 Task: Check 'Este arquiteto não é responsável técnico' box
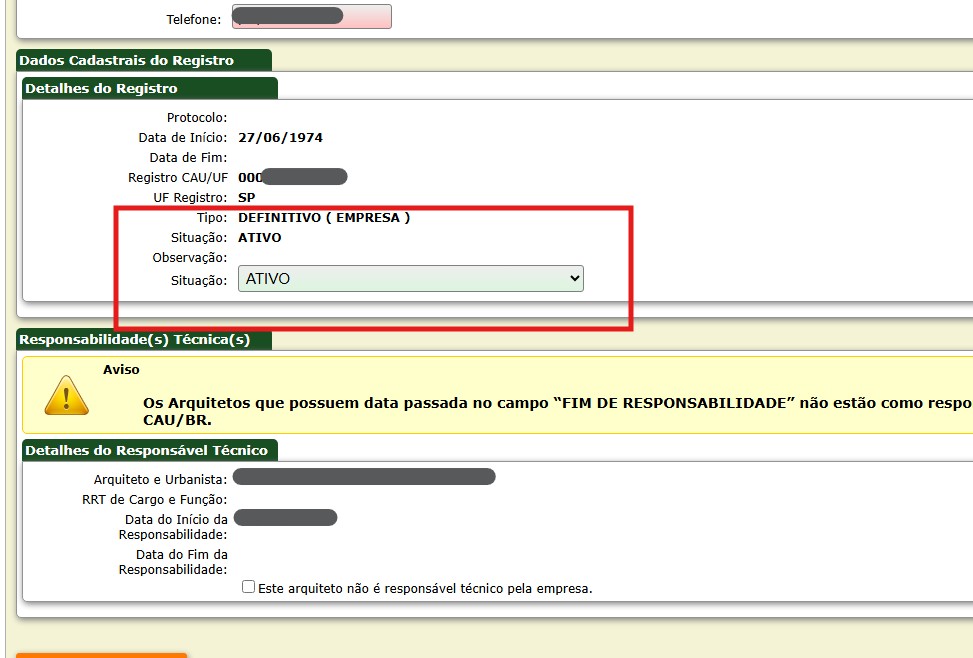(x=249, y=587)
